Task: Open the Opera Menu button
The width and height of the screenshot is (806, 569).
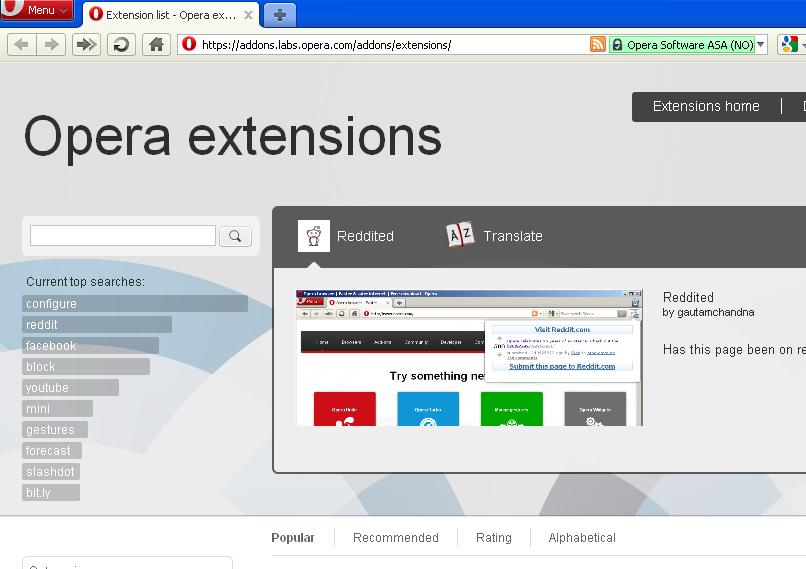Action: tap(37, 10)
